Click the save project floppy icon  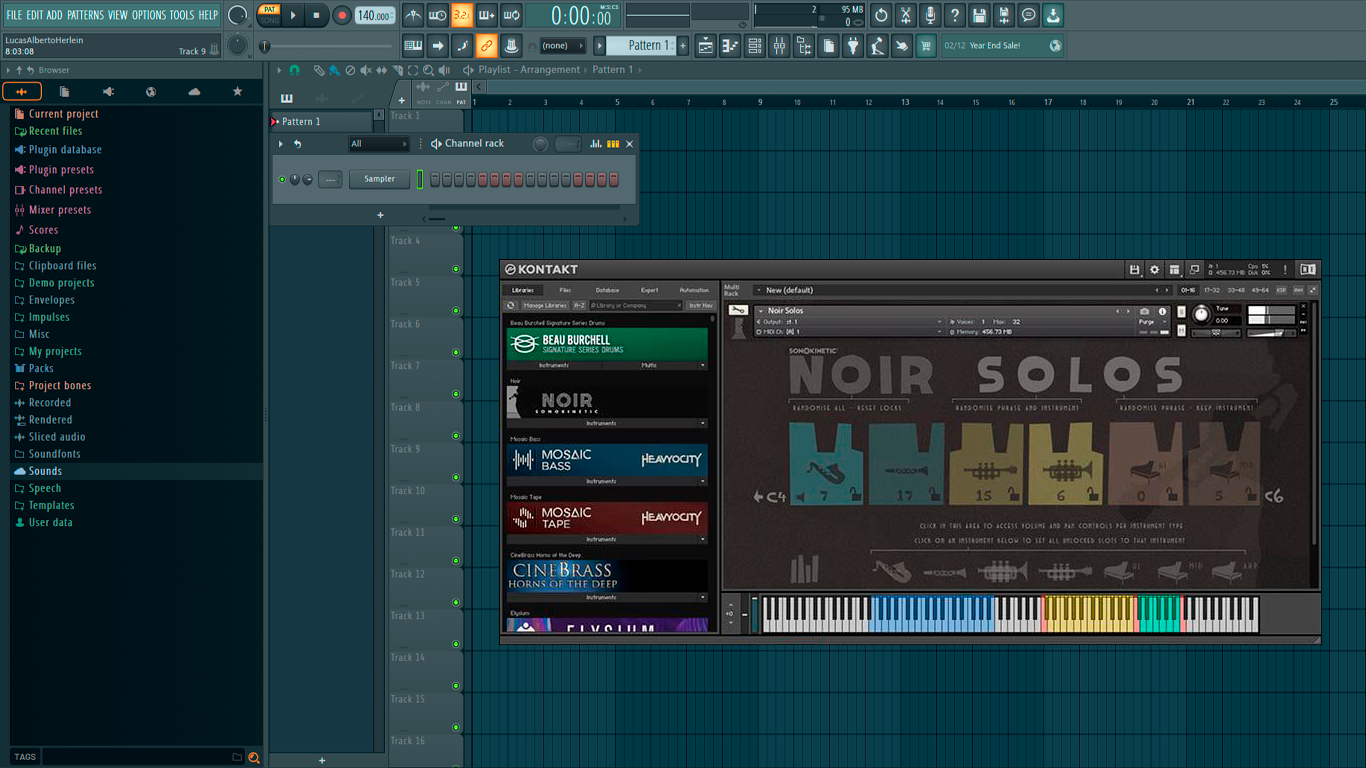pyautogui.click(x=979, y=15)
